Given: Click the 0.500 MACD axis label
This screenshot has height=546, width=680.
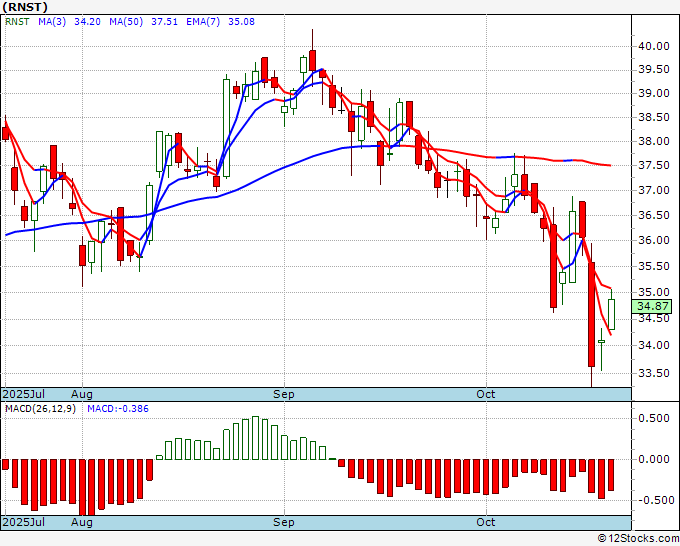Looking at the screenshot, I should [654, 418].
